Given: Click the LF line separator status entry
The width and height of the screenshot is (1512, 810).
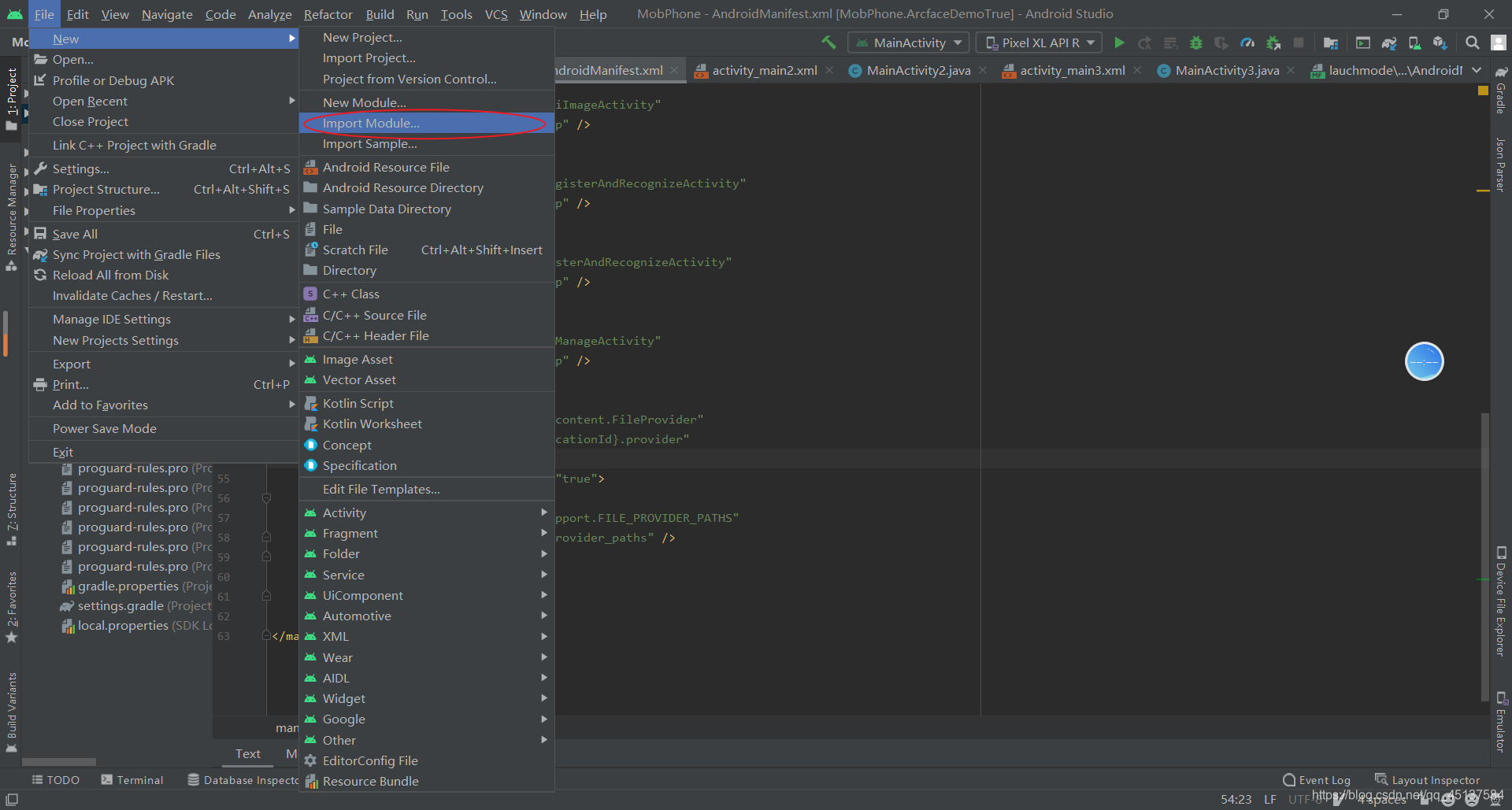Looking at the screenshot, I should pyautogui.click(x=1270, y=799).
